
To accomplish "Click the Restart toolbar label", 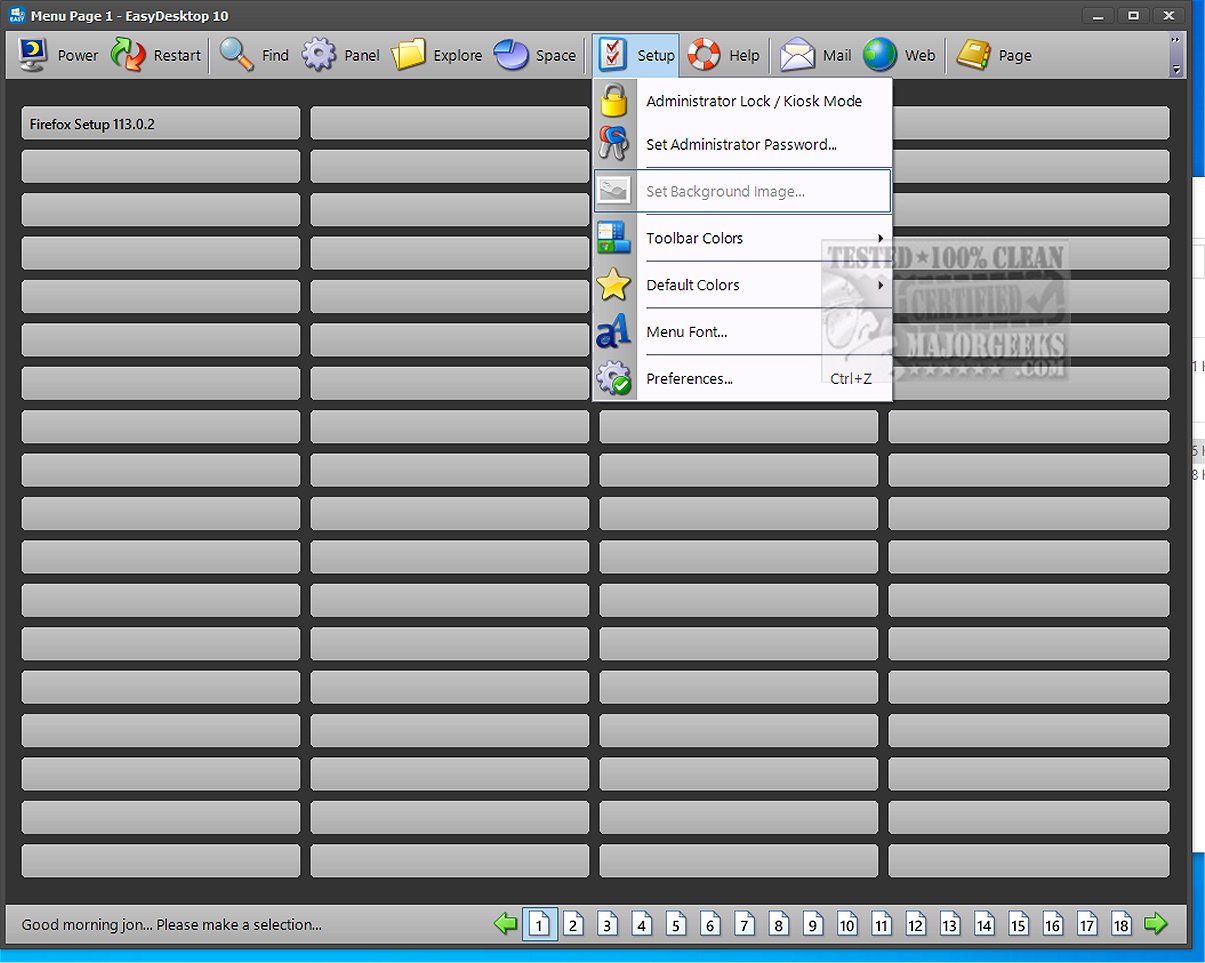I will pyautogui.click(x=177, y=56).
